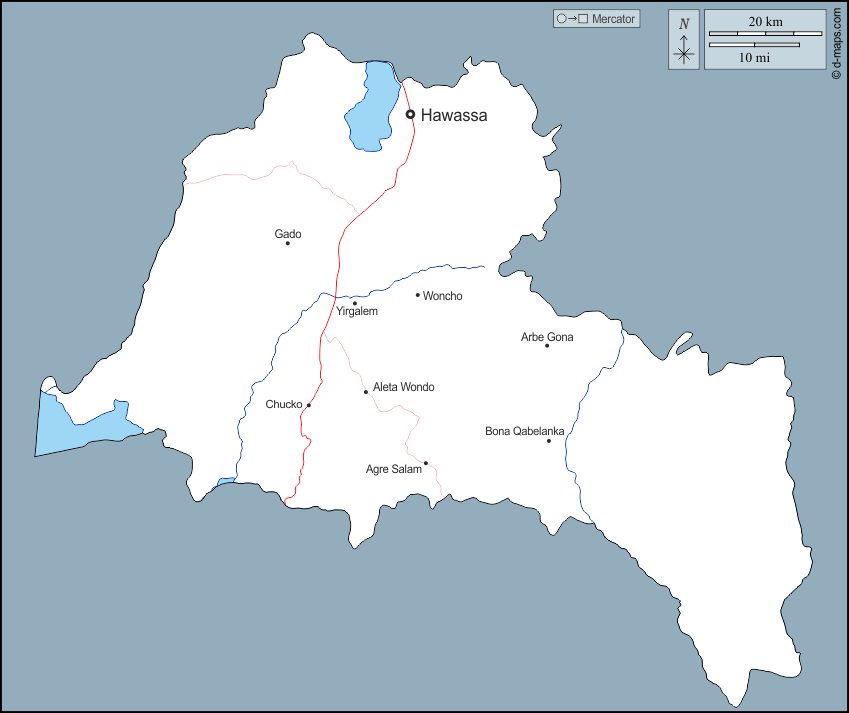Open the d-maps.com copyright link
Image resolution: width=849 pixels, height=713 pixels.
click(836, 44)
